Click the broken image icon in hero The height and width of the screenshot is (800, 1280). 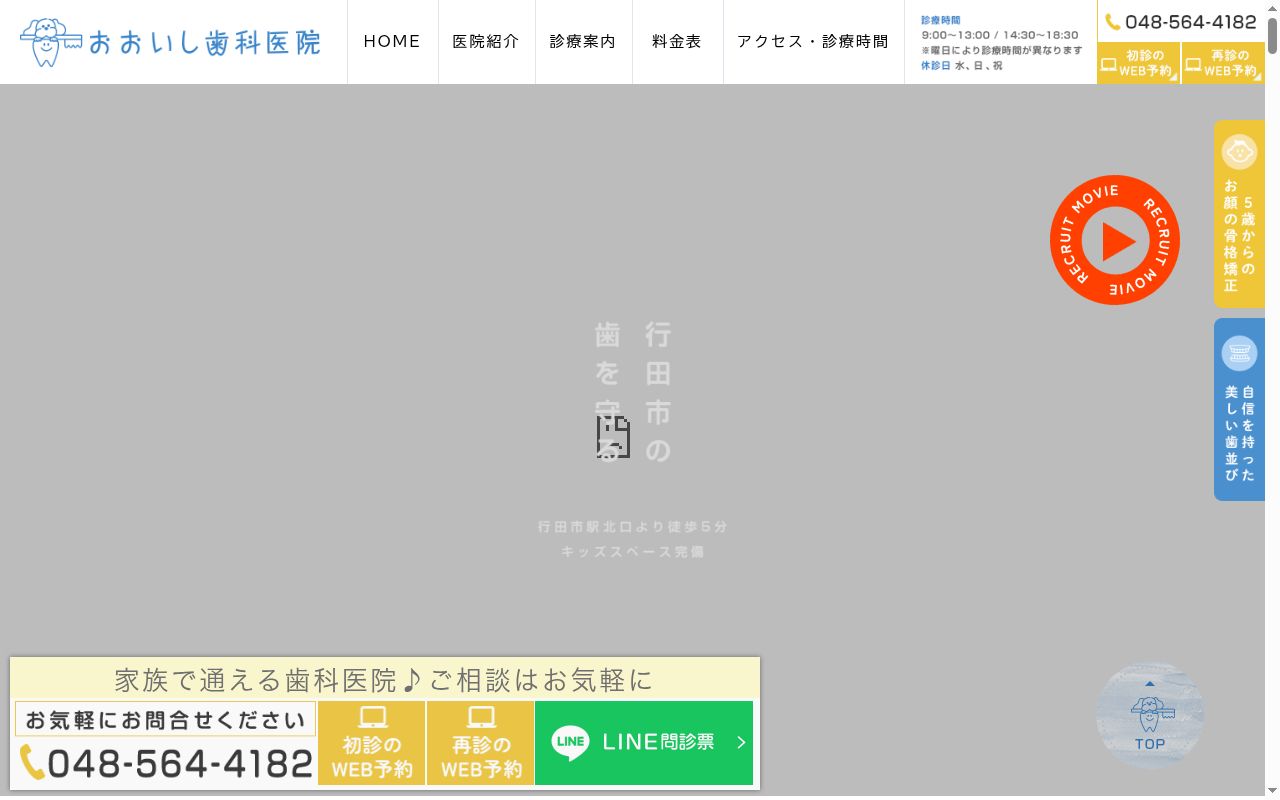614,437
